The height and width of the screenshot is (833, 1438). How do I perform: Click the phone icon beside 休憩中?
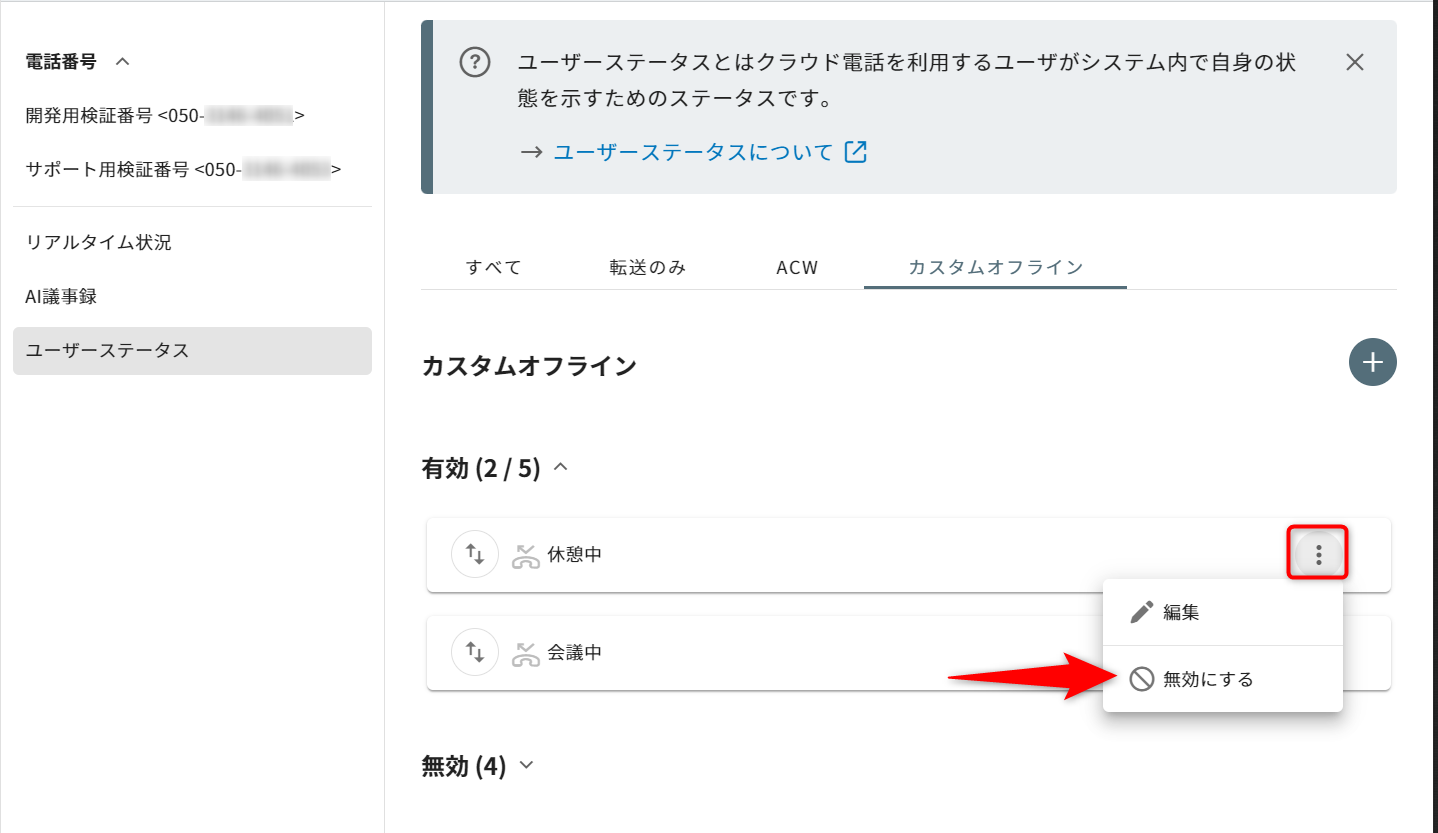click(526, 555)
